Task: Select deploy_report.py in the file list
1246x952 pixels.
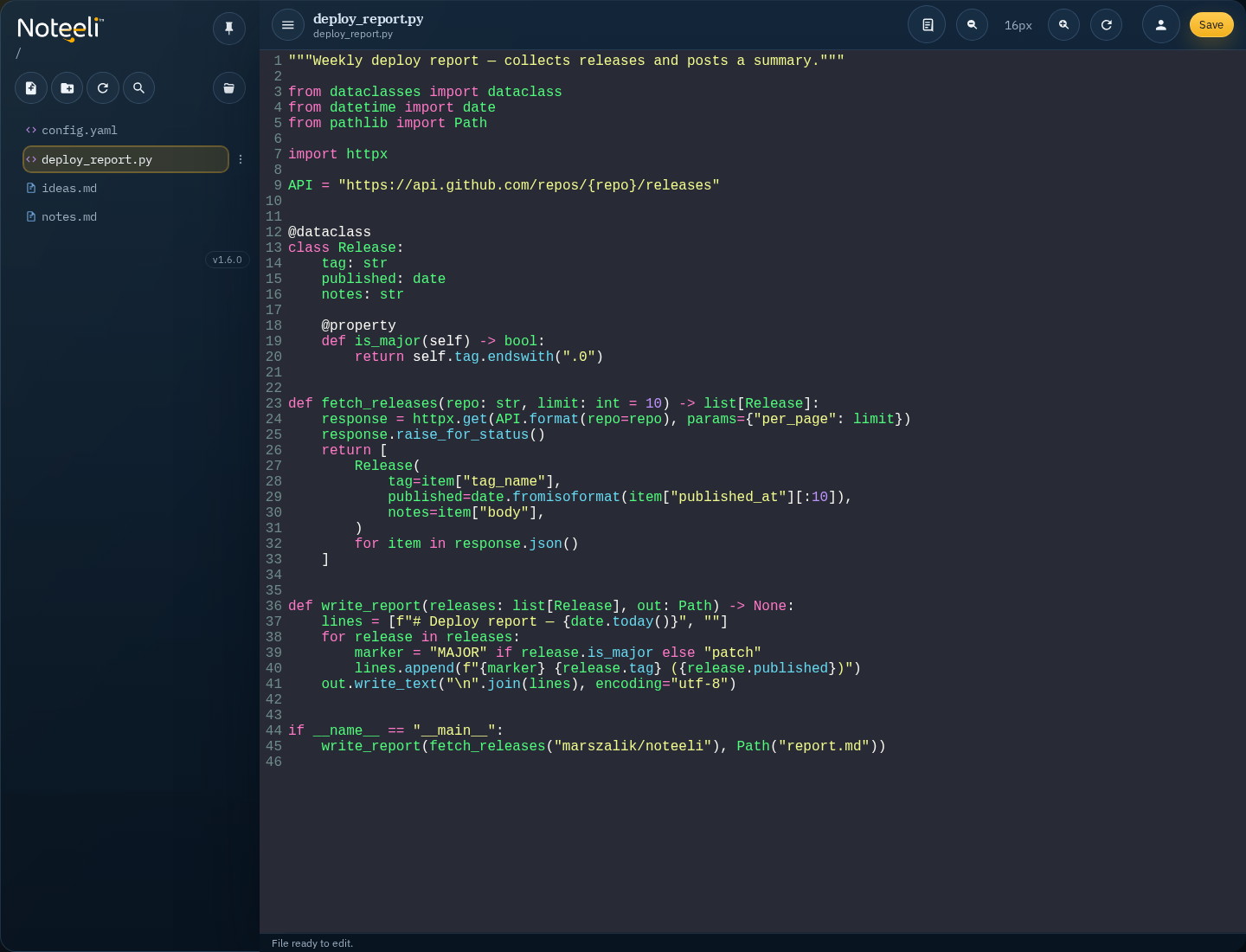Action: point(125,159)
